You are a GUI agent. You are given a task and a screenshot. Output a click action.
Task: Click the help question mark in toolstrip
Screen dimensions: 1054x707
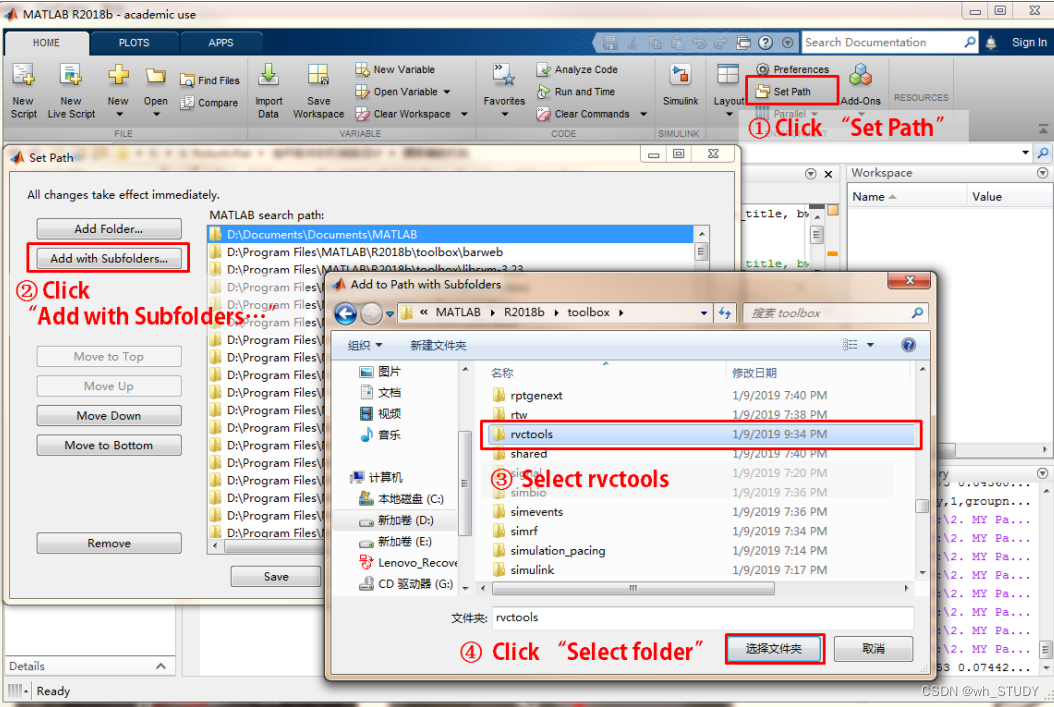pyautogui.click(x=765, y=42)
